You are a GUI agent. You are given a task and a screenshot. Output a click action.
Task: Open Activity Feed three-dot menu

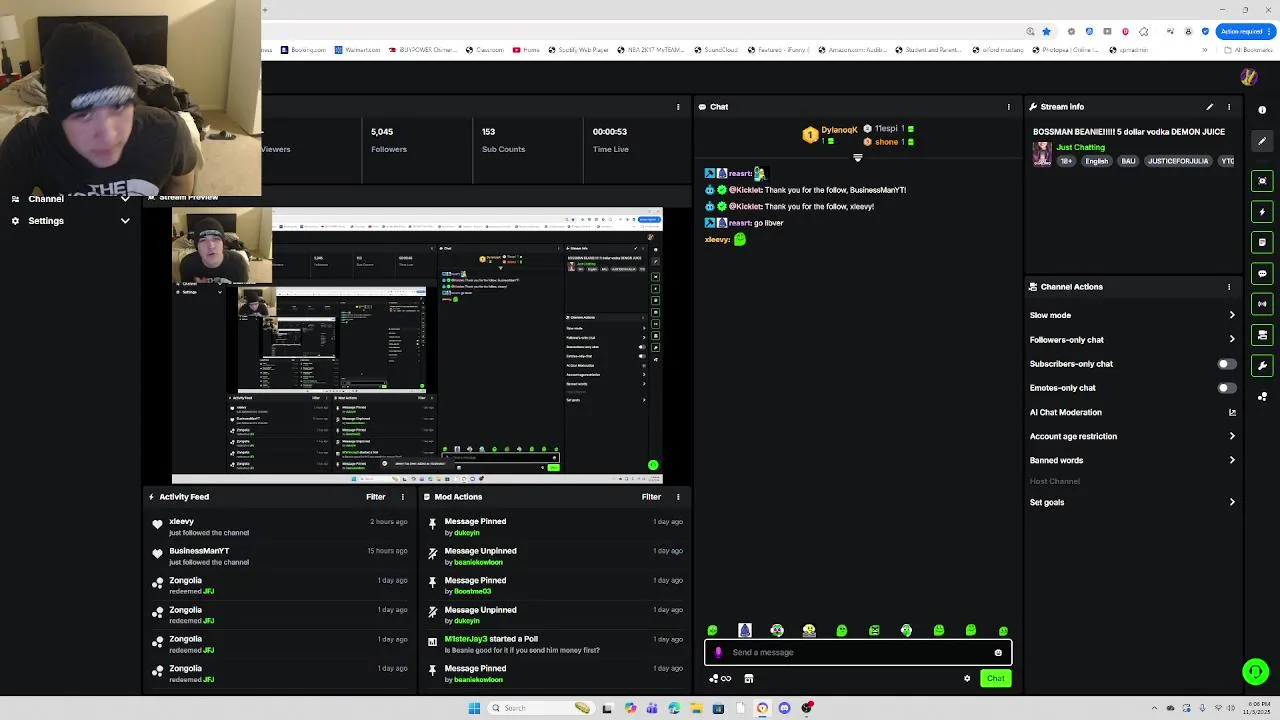[x=403, y=497]
